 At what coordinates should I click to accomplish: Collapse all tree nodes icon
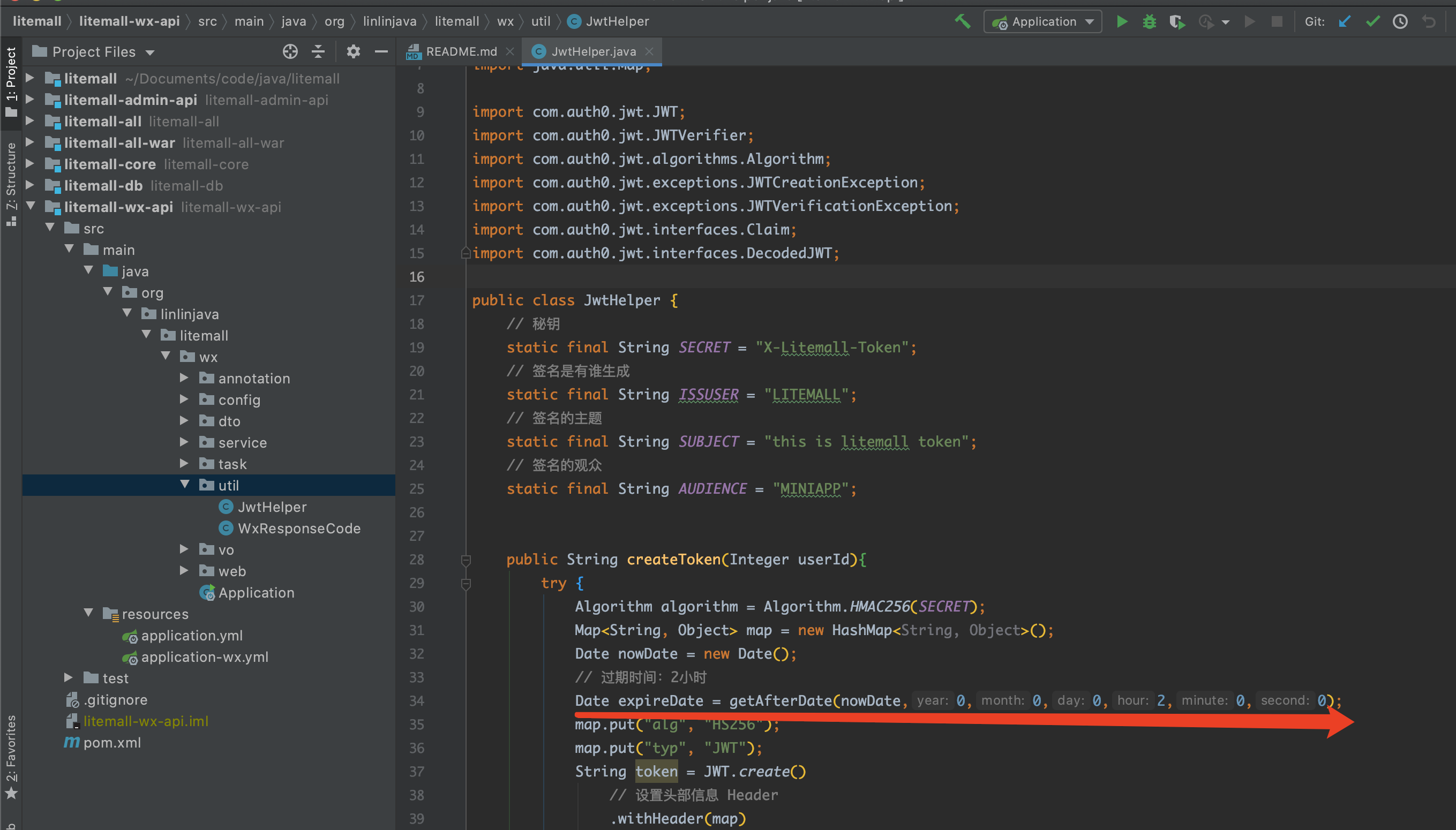click(318, 52)
